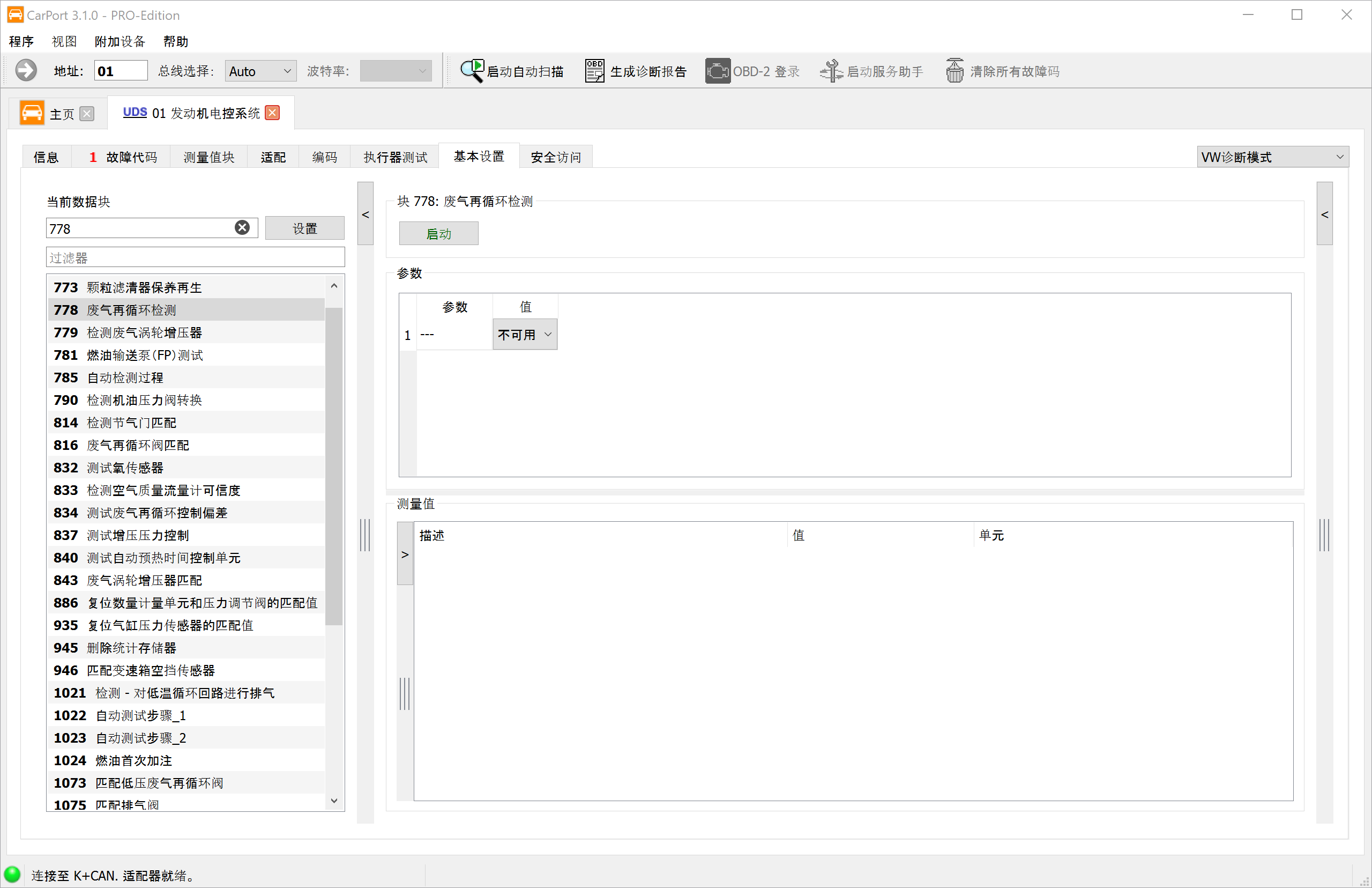Select block 946 匹配变速箱空挡传感器
Image resolution: width=1372 pixels, height=888 pixels.
click(x=186, y=669)
